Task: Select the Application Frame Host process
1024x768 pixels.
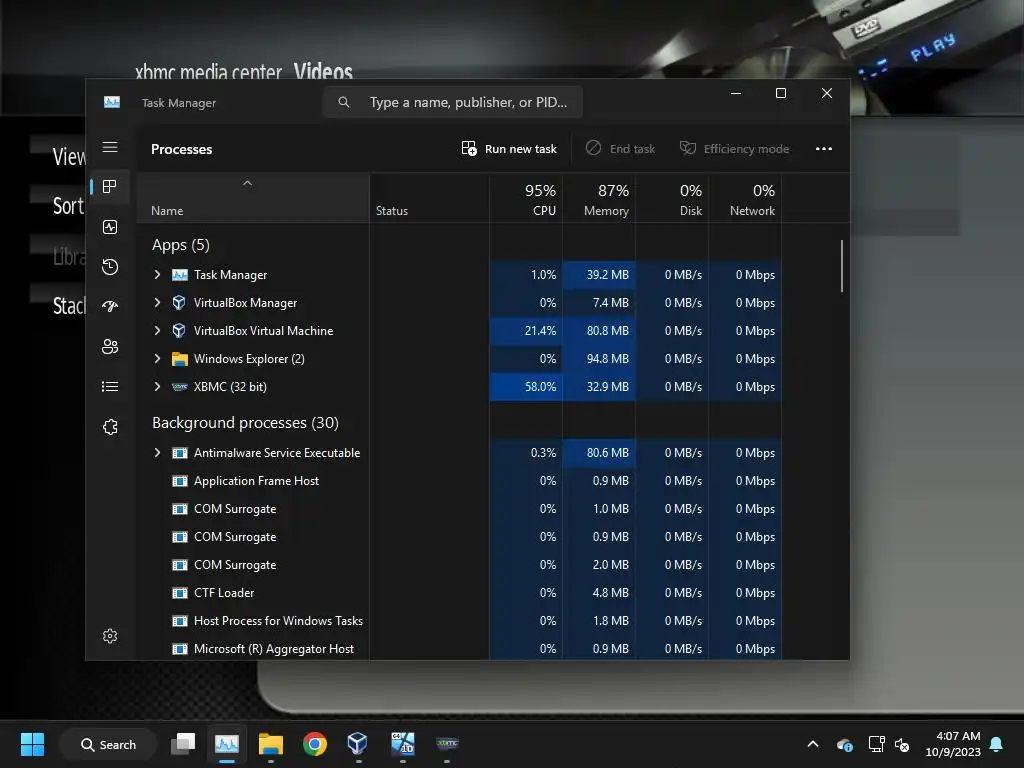Action: click(458, 481)
